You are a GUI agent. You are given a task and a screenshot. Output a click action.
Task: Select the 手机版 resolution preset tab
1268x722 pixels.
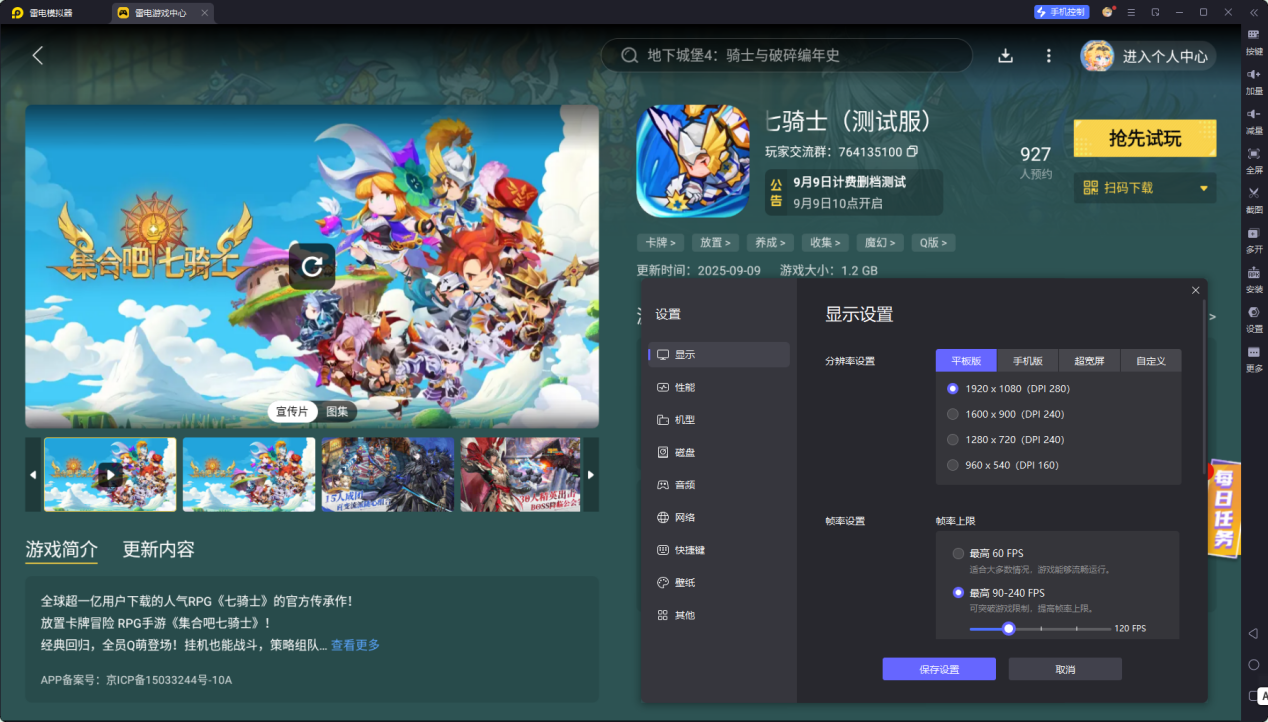click(x=1027, y=360)
